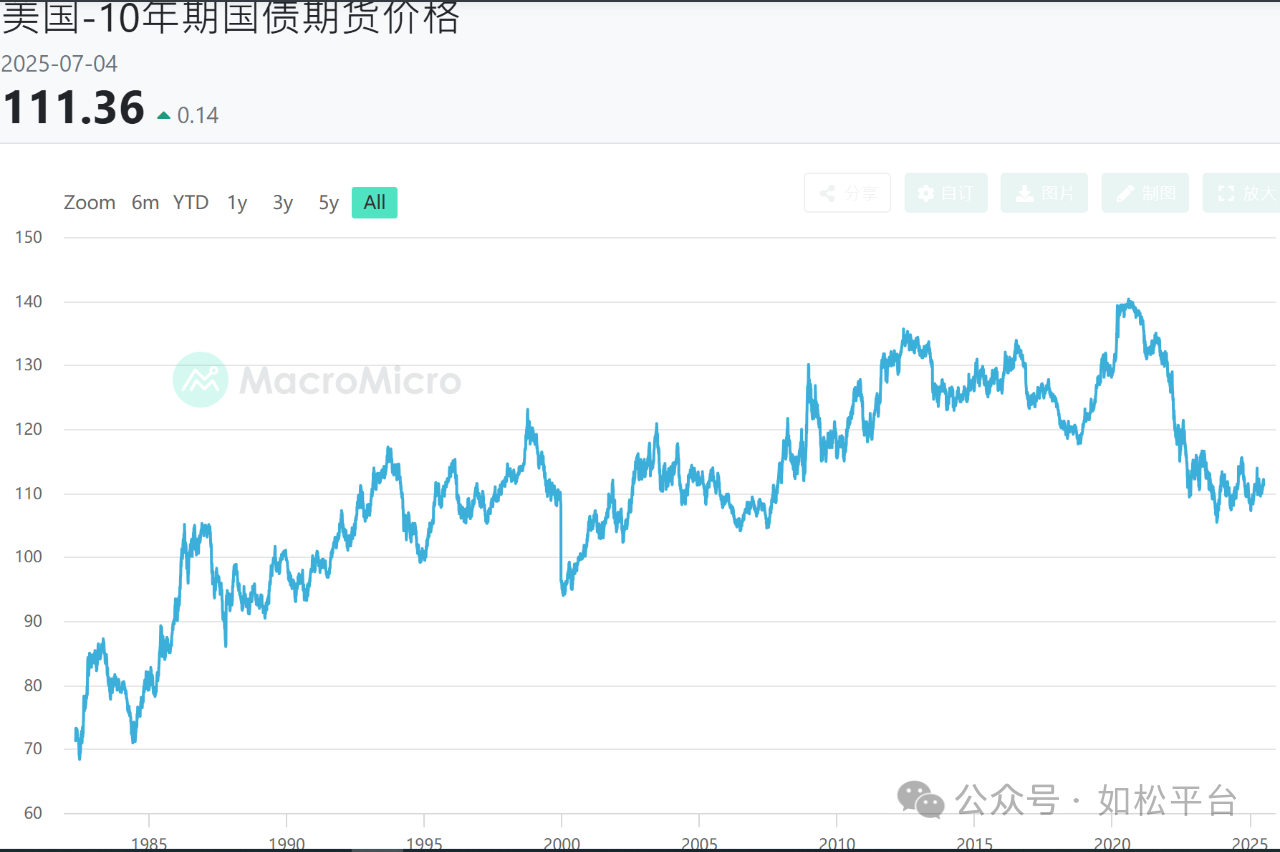Click the green up-arrow price change indicator

(x=164, y=116)
